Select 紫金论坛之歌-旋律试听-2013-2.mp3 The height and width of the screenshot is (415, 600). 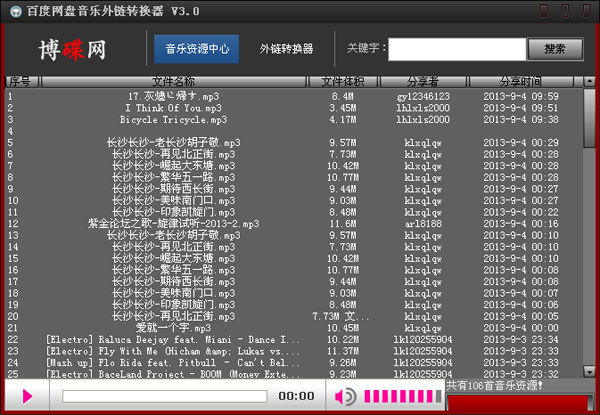tap(173, 223)
